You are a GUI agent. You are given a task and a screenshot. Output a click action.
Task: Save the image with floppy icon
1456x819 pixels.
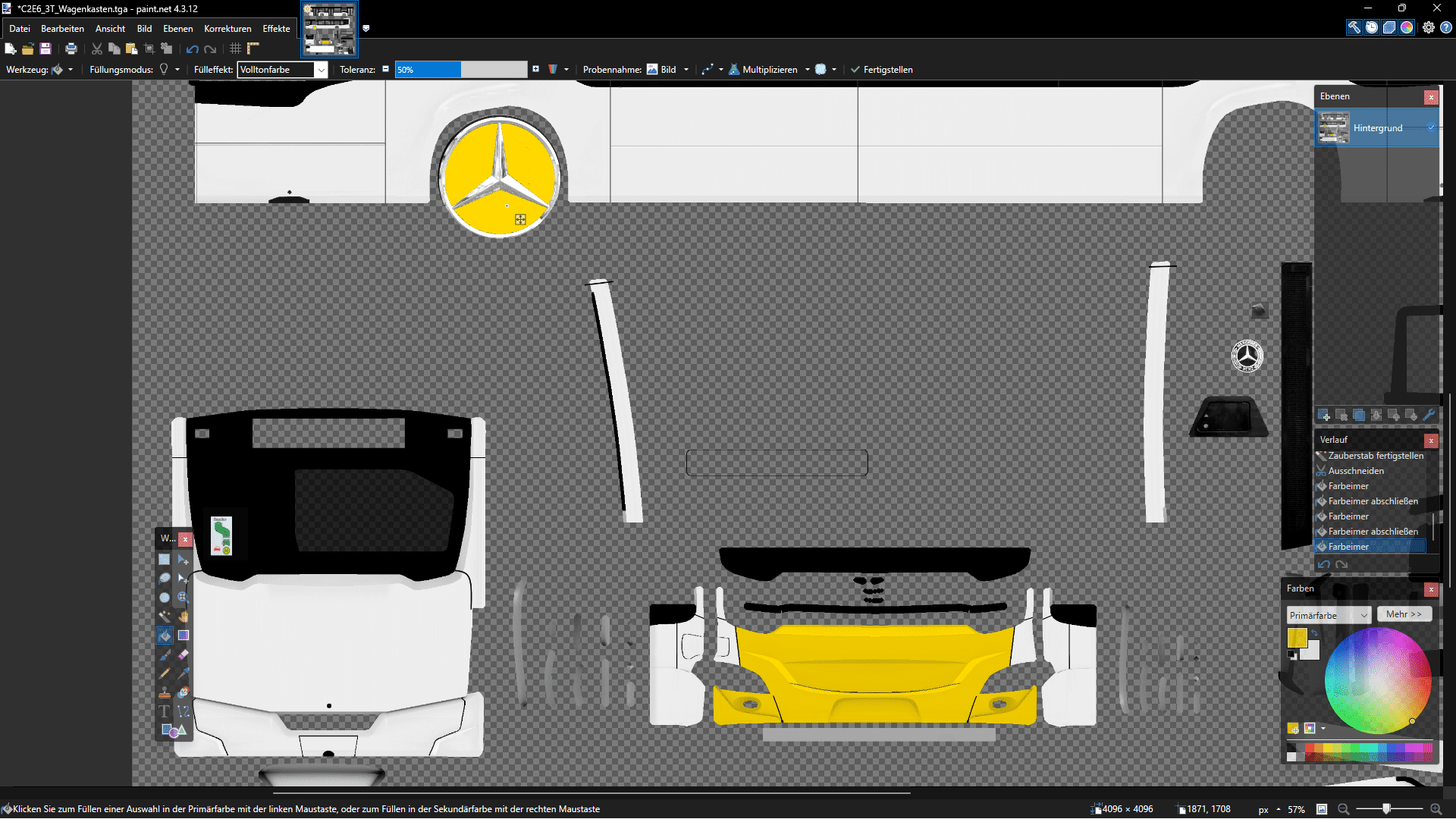pos(45,49)
